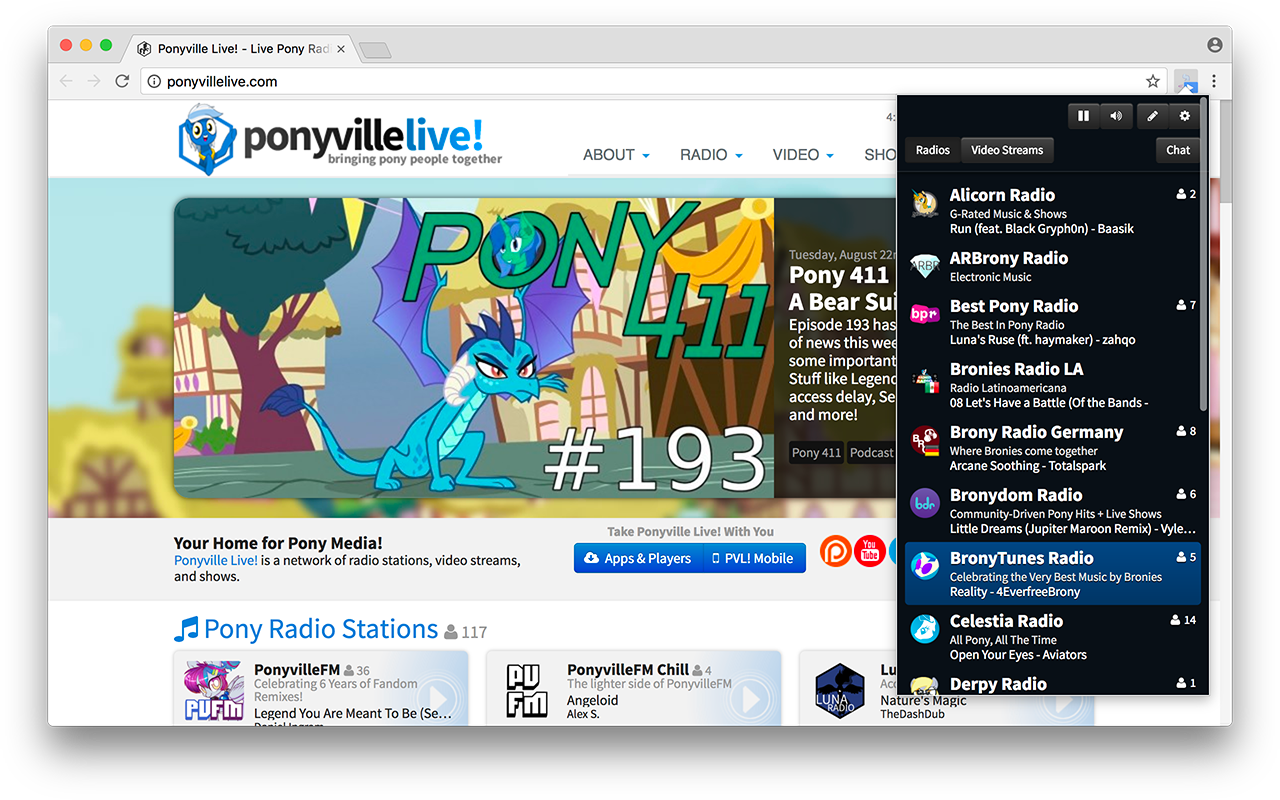Go back in browser

66,81
